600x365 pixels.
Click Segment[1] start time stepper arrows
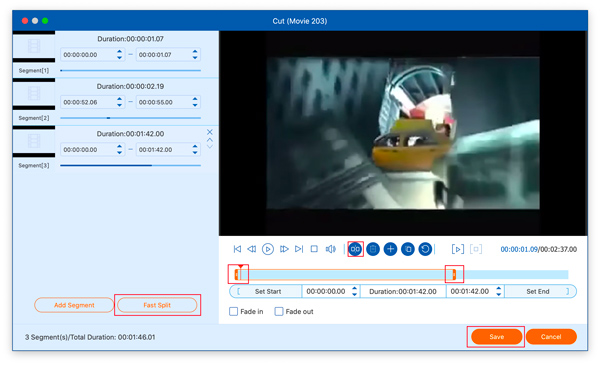[119, 55]
